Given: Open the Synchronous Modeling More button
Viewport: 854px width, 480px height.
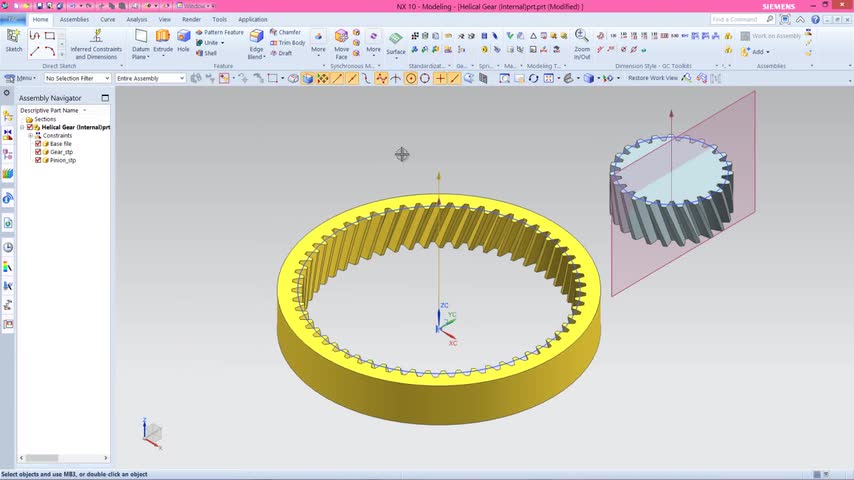Looking at the screenshot, I should [x=373, y=42].
